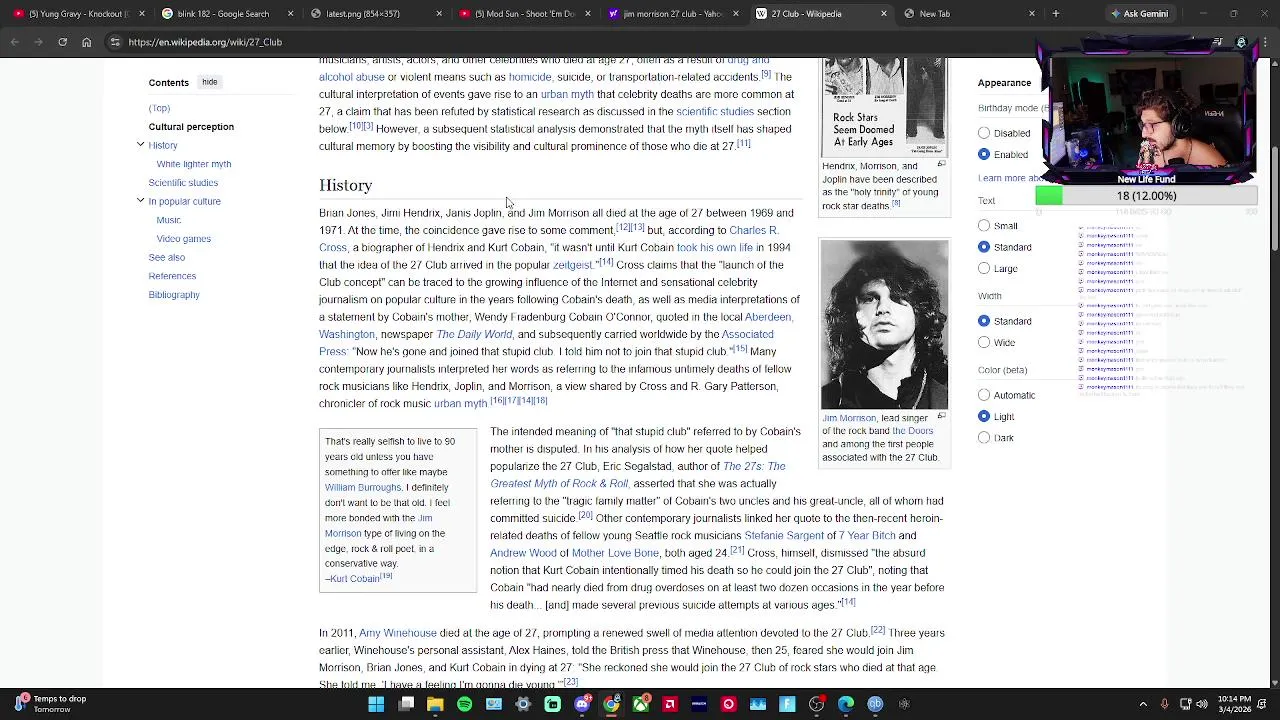
Task: Open the Rock Stars newspaper clipping image
Action: [884, 108]
